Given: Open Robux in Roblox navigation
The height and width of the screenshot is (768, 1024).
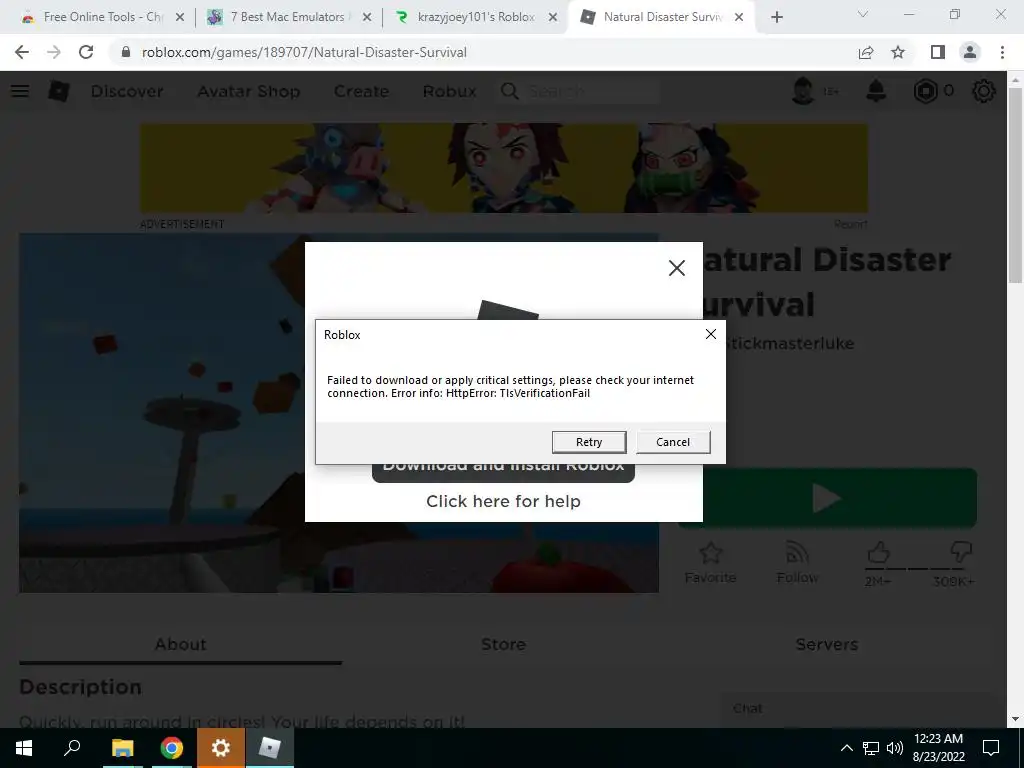Looking at the screenshot, I should tap(449, 91).
